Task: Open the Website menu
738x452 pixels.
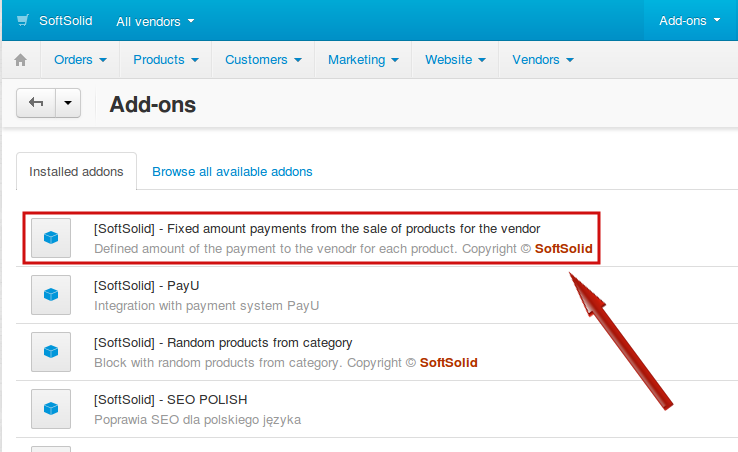Action: [455, 60]
